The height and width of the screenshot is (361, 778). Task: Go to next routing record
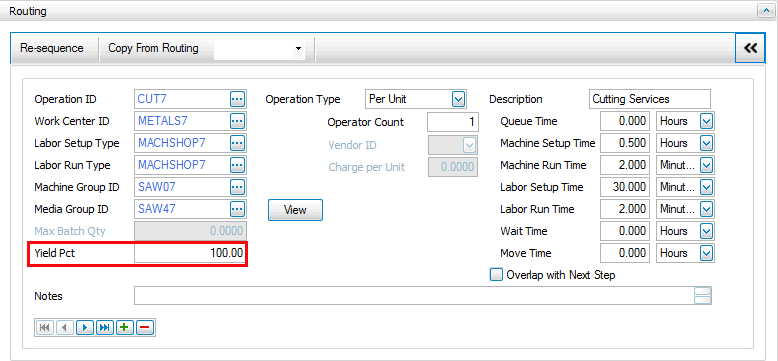click(x=85, y=327)
